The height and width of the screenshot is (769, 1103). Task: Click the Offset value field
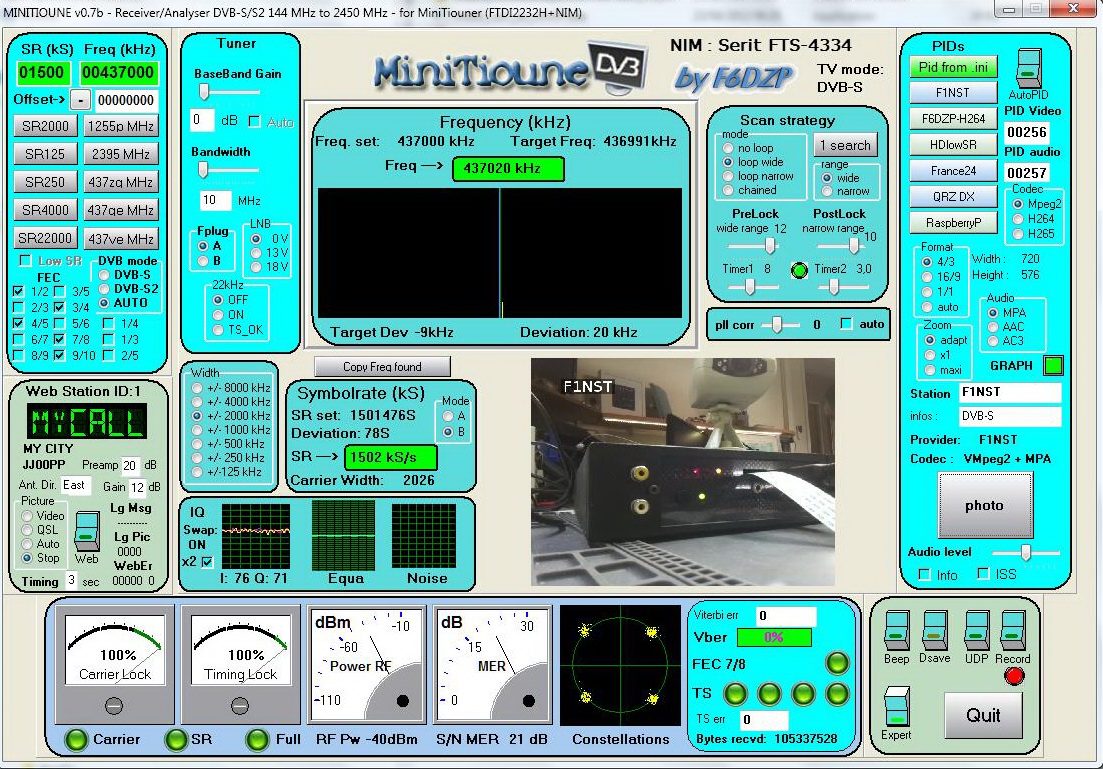point(126,101)
